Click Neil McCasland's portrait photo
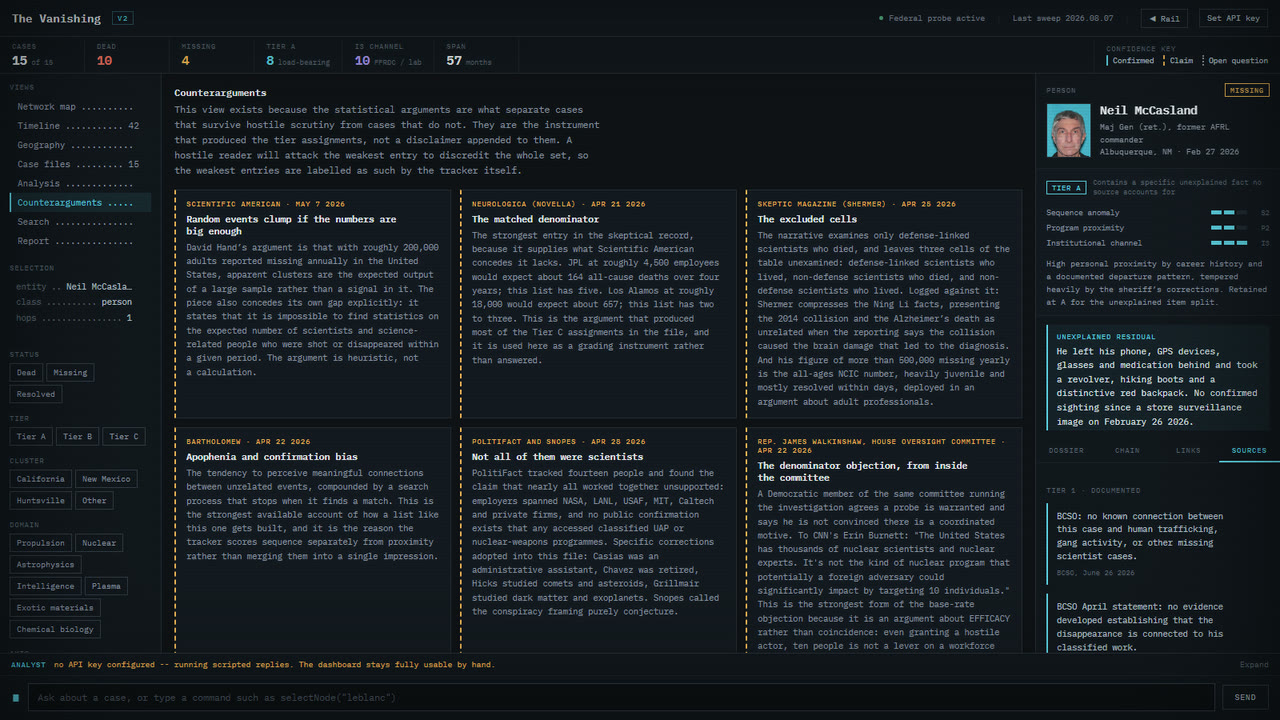 (1069, 131)
